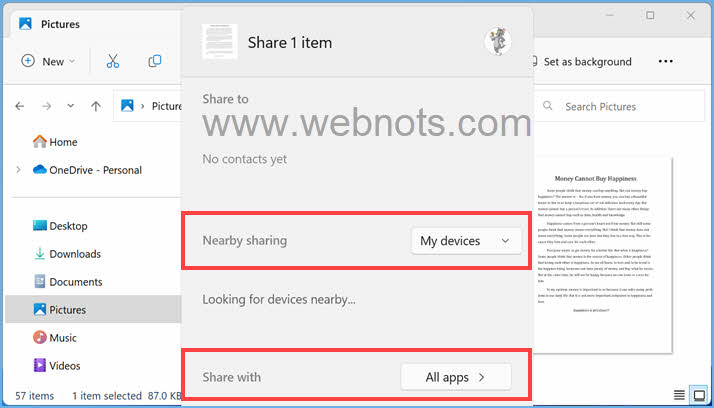Click the Copy icon in toolbar

point(155,61)
